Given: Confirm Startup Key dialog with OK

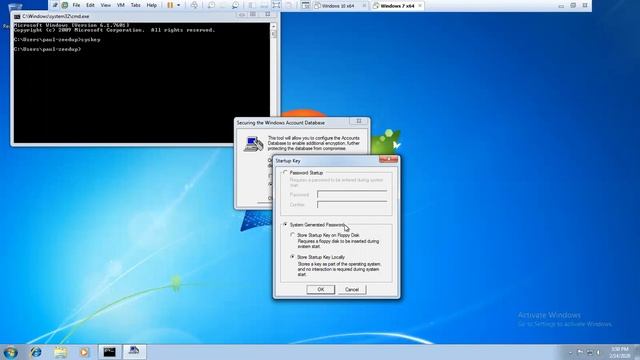Looking at the screenshot, I should 320,289.
